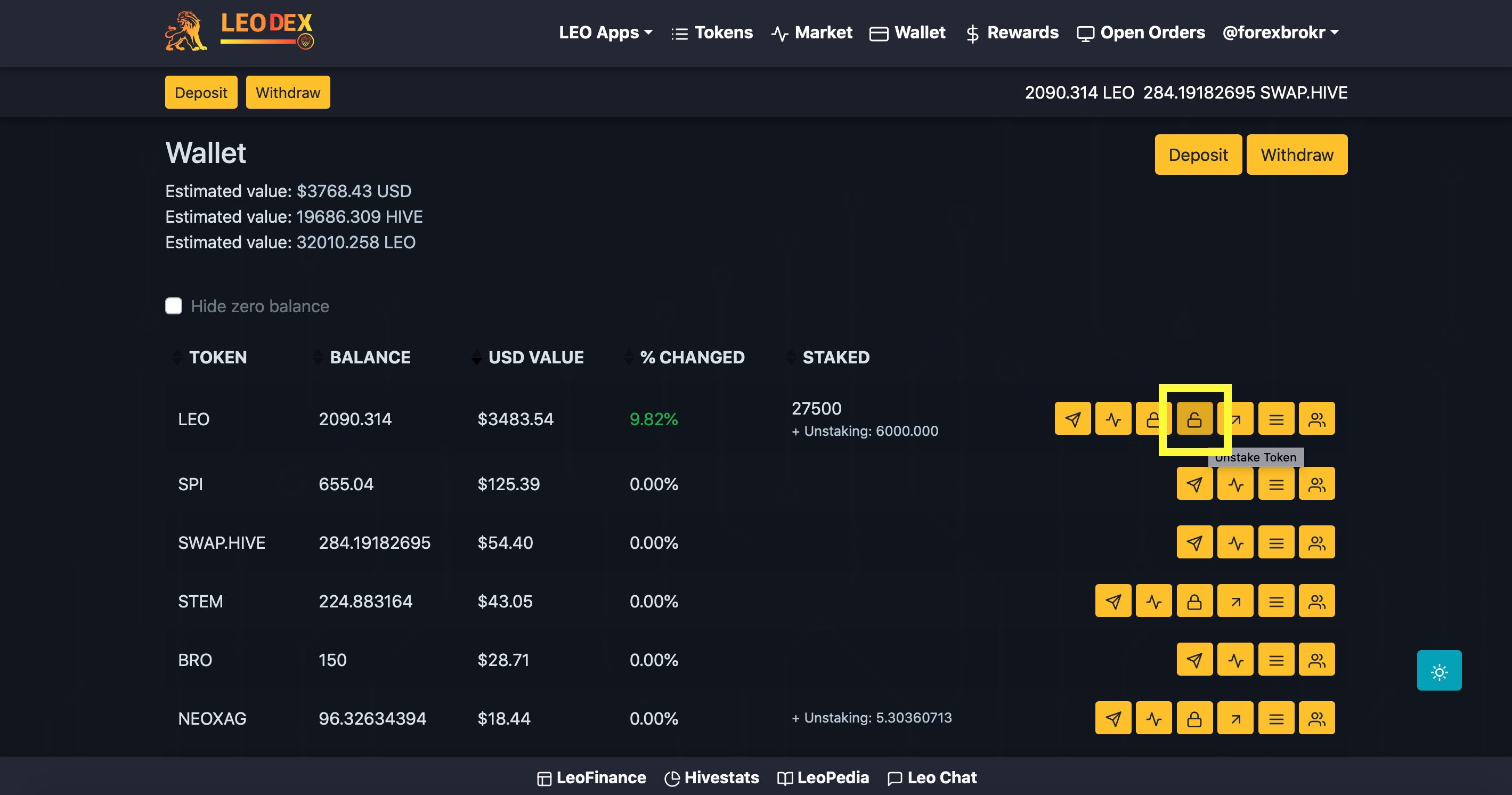The height and width of the screenshot is (795, 1512).
Task: Open the market chart icon for SWAP.HIVE
Action: [x=1235, y=542]
